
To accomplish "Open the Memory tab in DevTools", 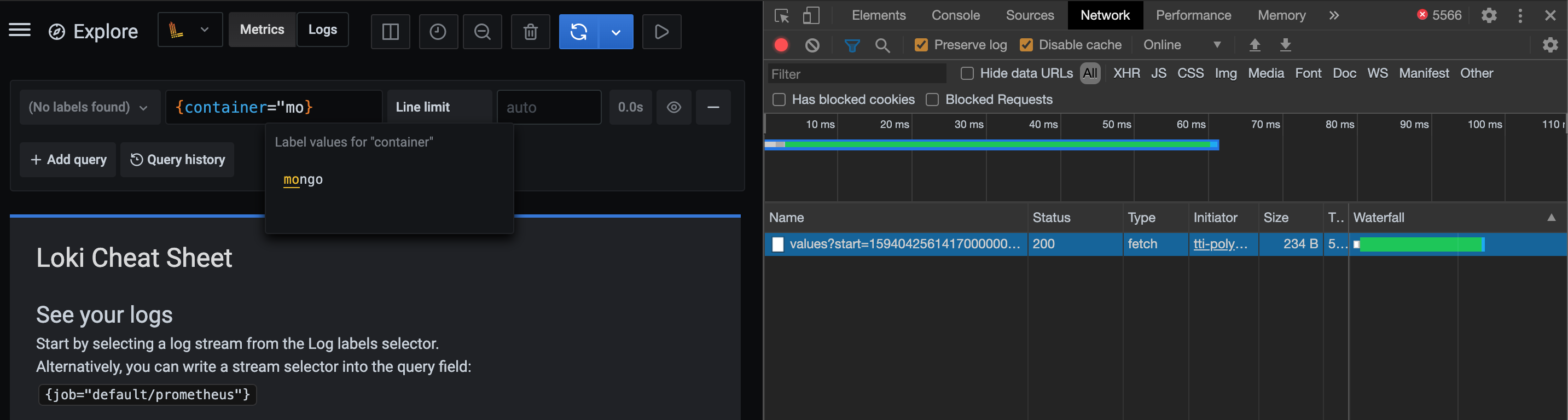I will coord(1281,15).
